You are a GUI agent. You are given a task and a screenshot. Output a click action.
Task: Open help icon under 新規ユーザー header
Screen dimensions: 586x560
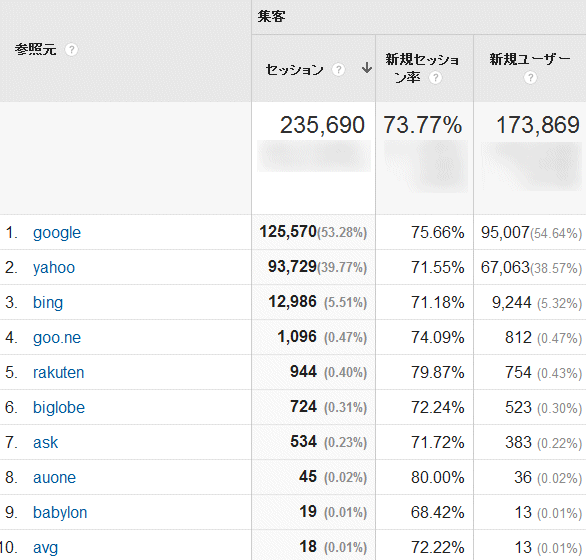(530, 78)
